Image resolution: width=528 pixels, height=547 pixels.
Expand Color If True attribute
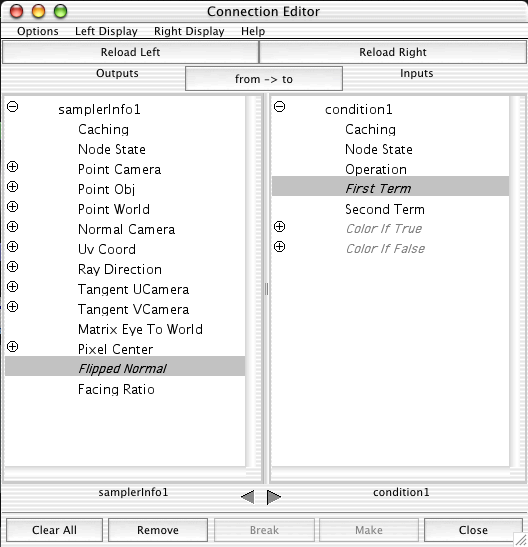[x=279, y=226]
